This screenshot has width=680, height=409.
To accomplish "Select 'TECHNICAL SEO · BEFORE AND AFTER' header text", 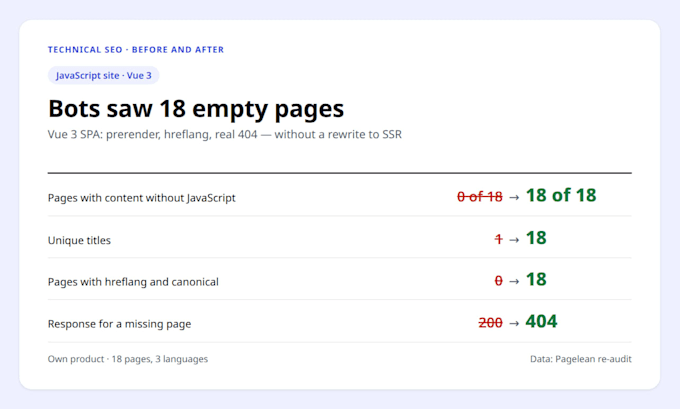I will point(136,49).
